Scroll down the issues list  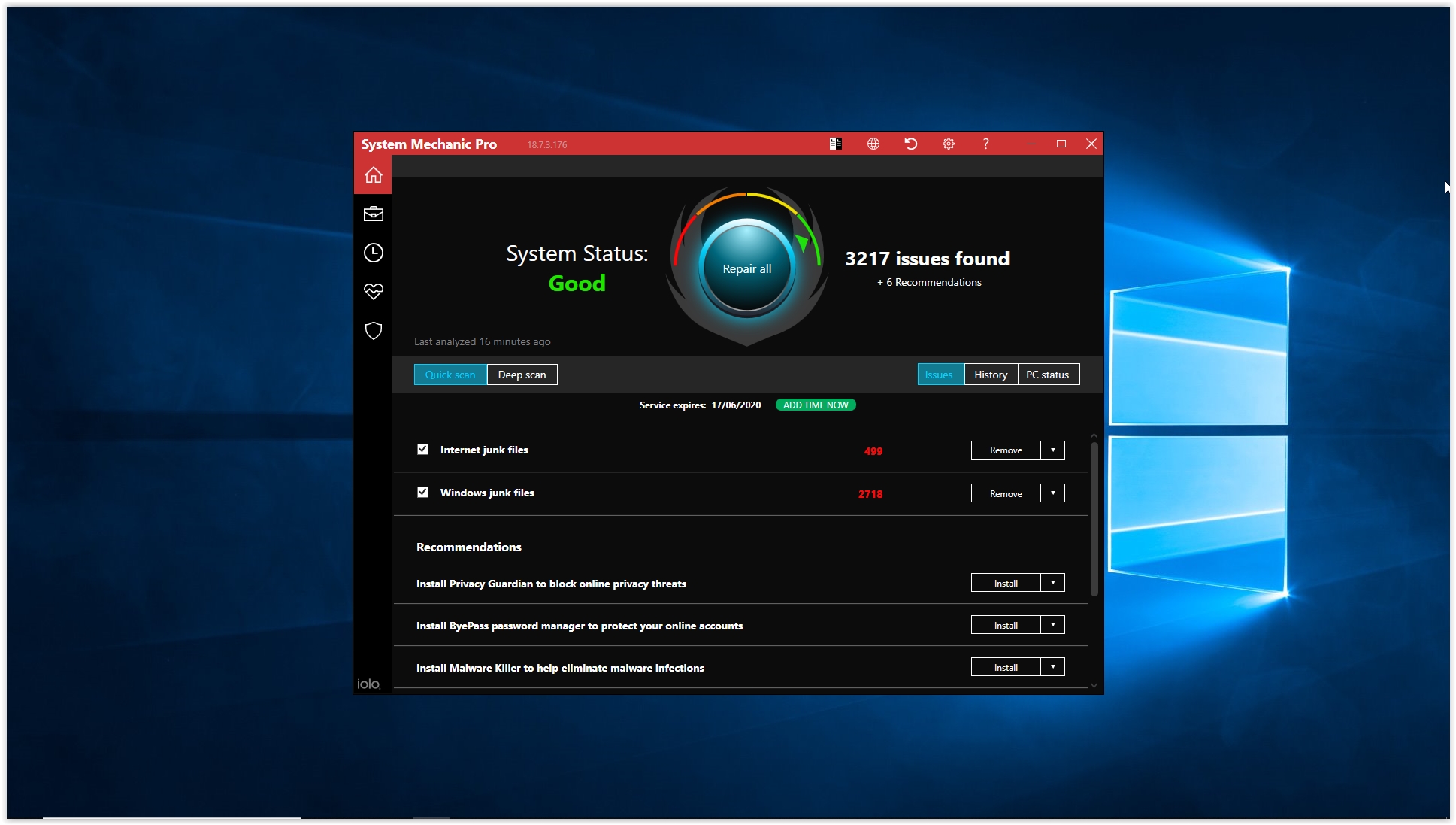(x=1094, y=683)
